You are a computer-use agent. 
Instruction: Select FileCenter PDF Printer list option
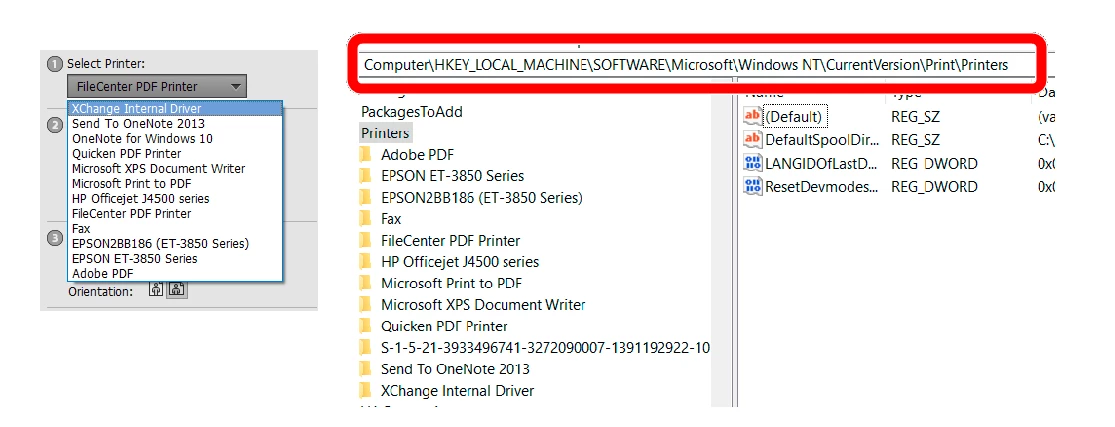click(176, 214)
